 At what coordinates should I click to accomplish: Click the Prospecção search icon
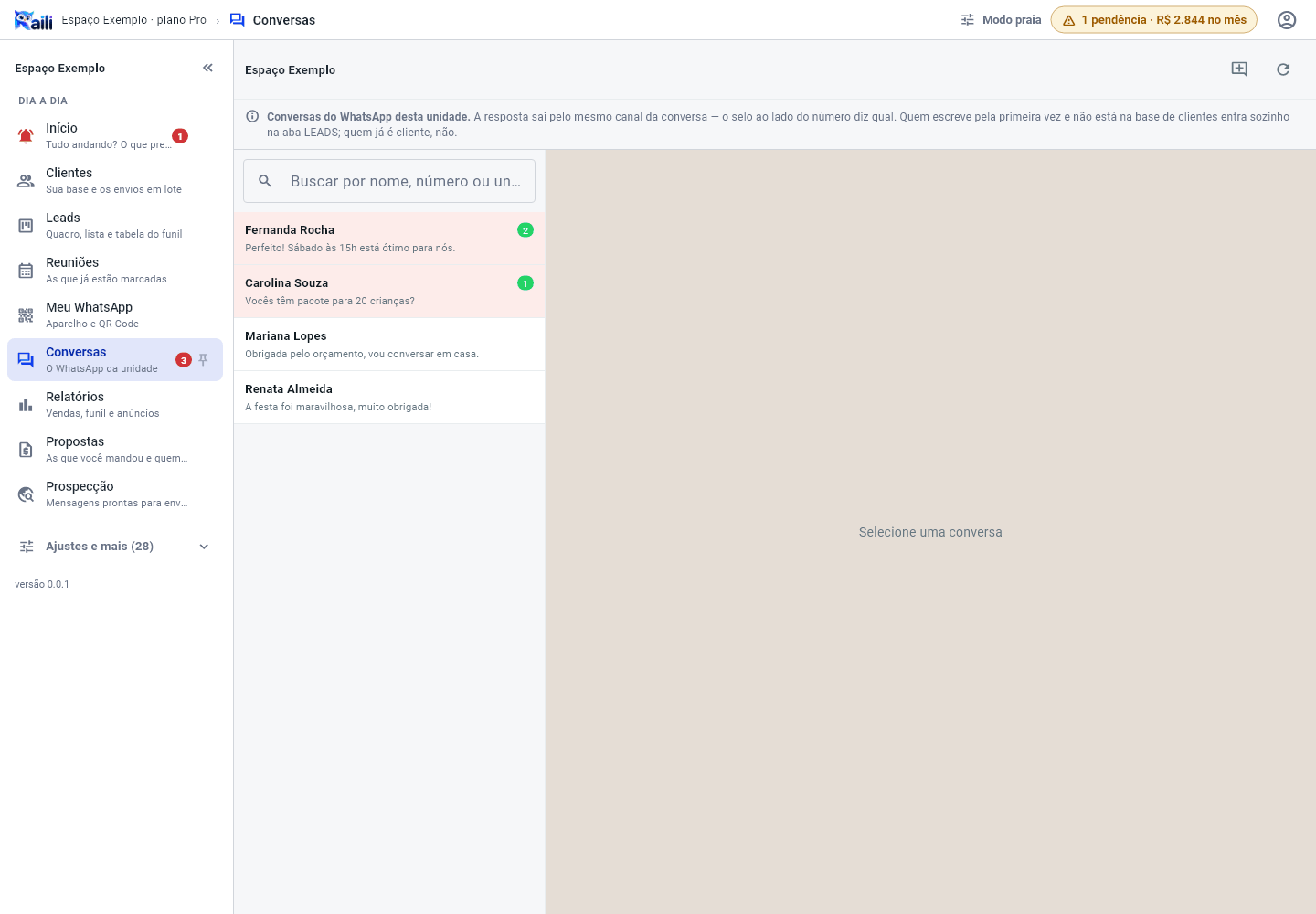tap(26, 494)
